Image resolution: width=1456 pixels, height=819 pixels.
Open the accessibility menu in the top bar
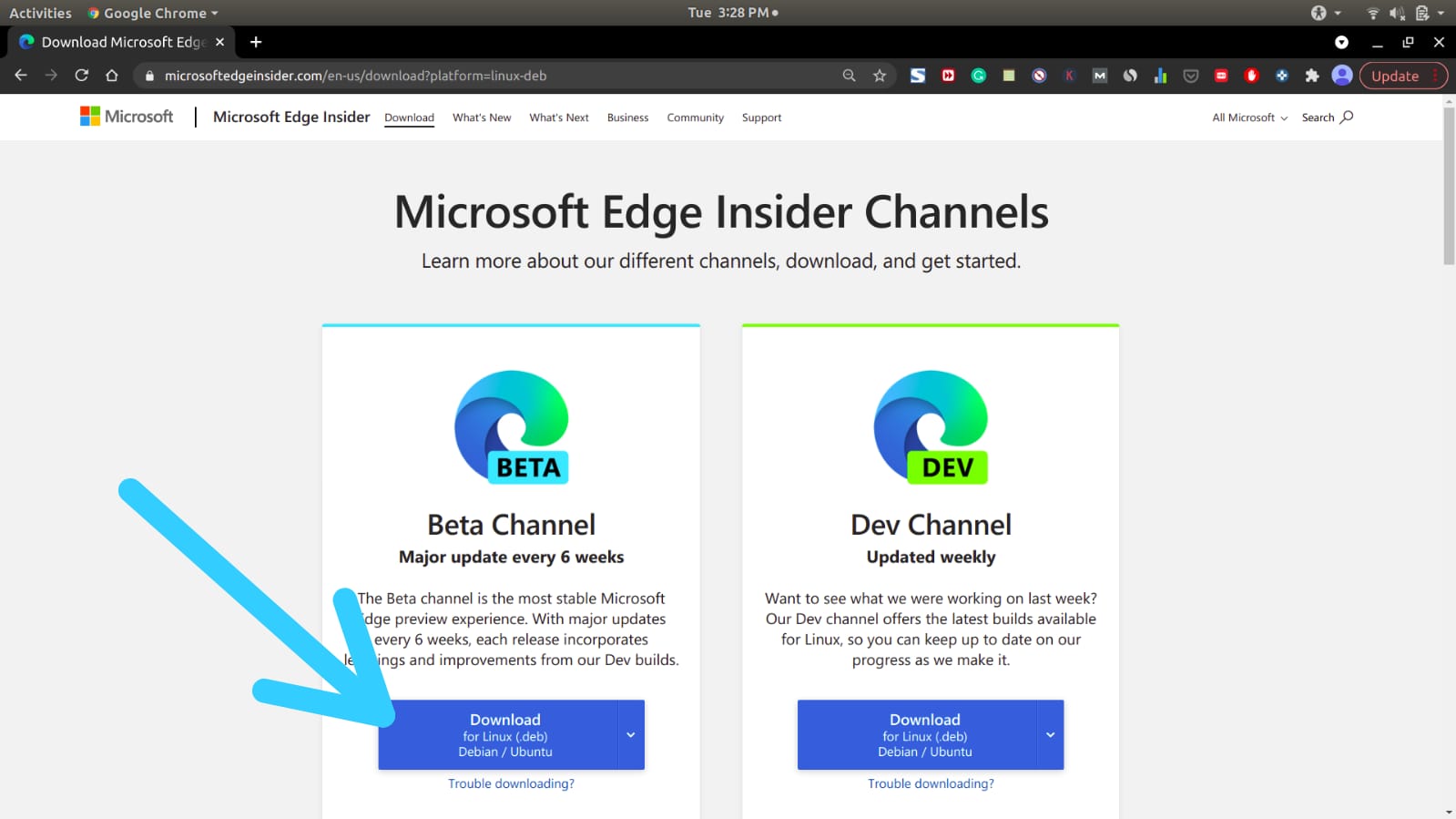1325,13
